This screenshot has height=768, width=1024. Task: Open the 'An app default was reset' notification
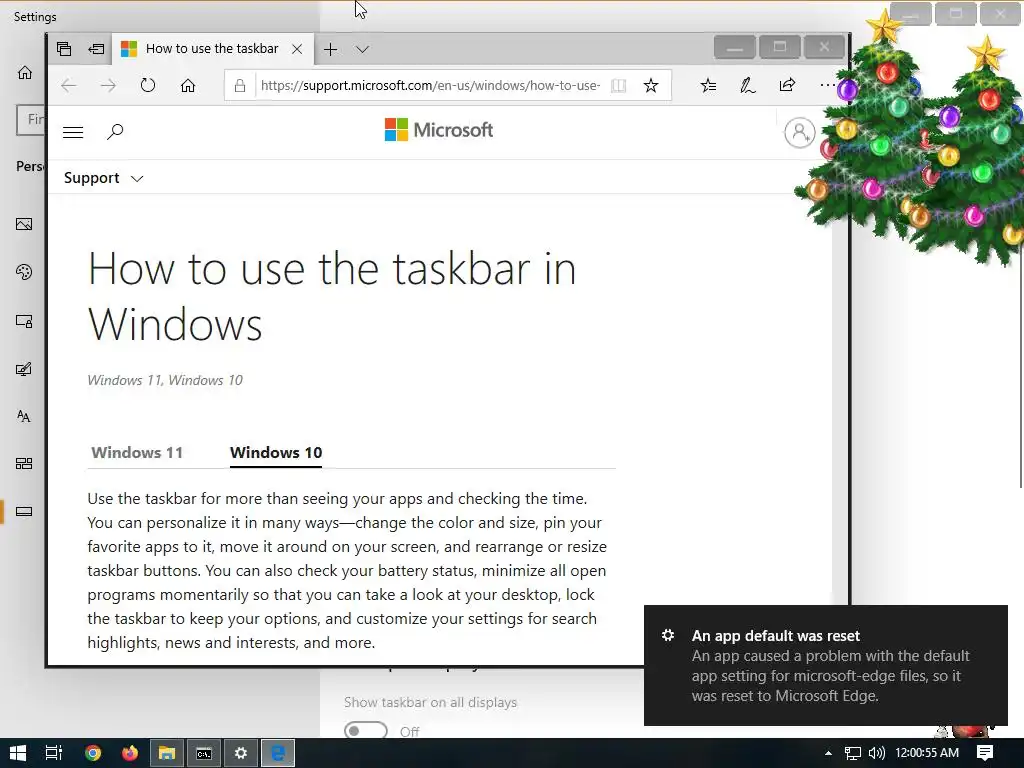tap(825, 665)
